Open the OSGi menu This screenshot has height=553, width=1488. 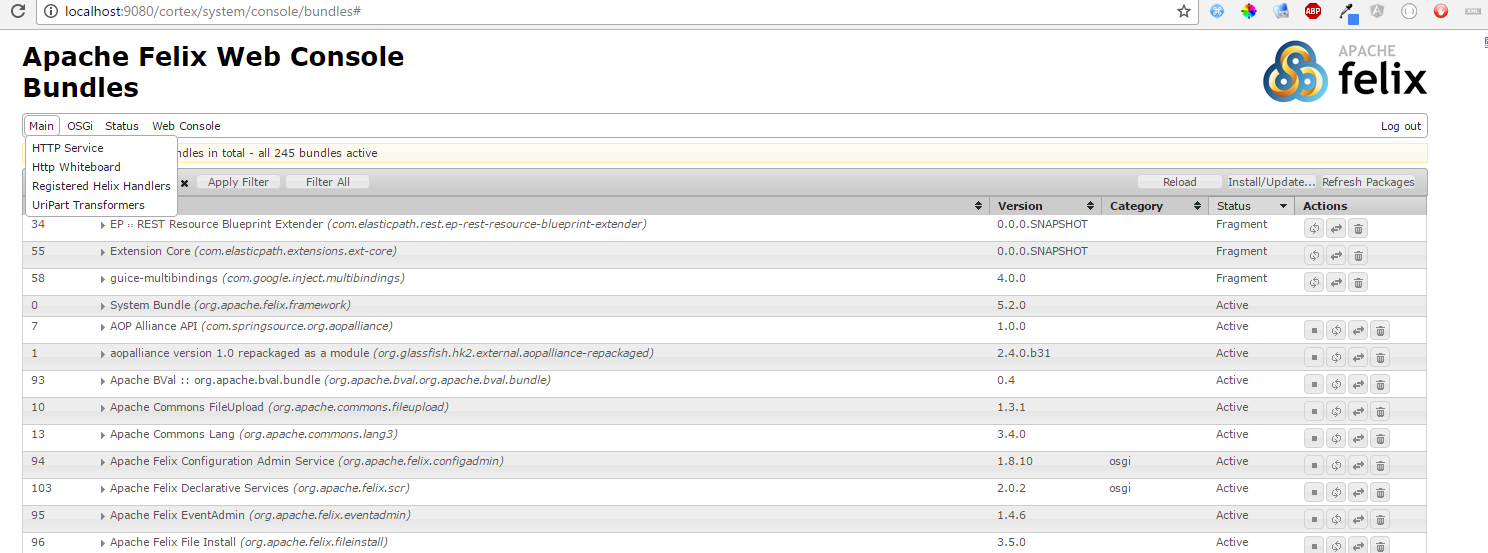coord(80,126)
